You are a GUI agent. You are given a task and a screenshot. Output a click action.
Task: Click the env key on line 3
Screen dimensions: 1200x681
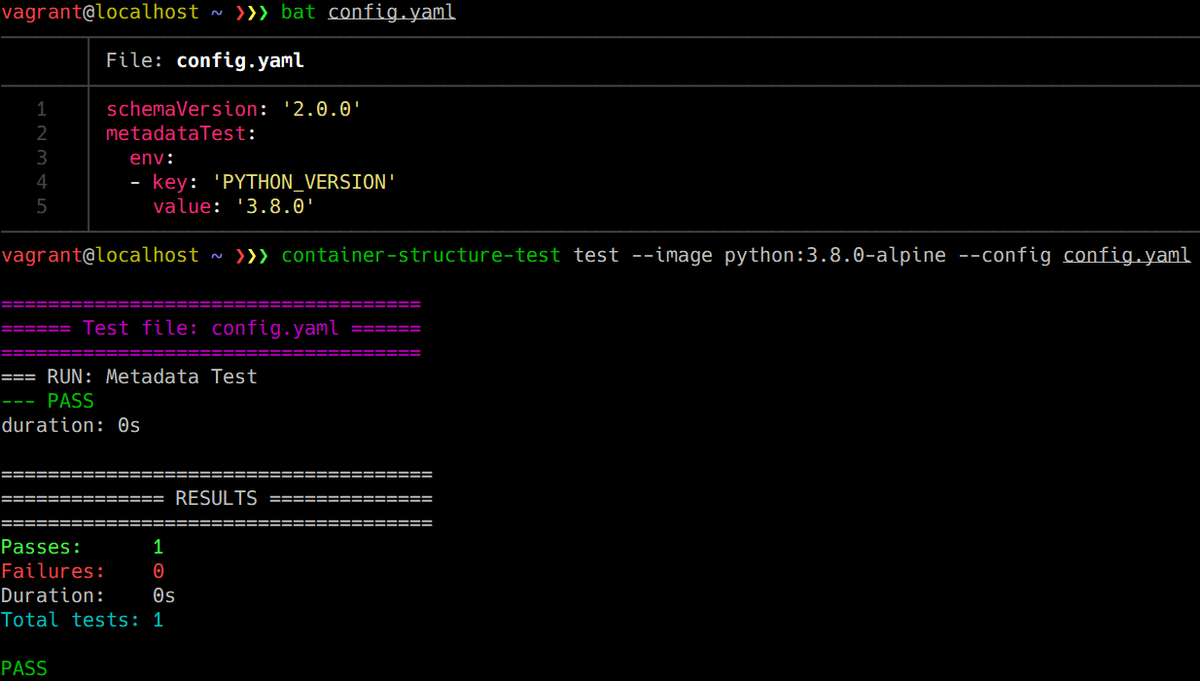pyautogui.click(x=146, y=157)
